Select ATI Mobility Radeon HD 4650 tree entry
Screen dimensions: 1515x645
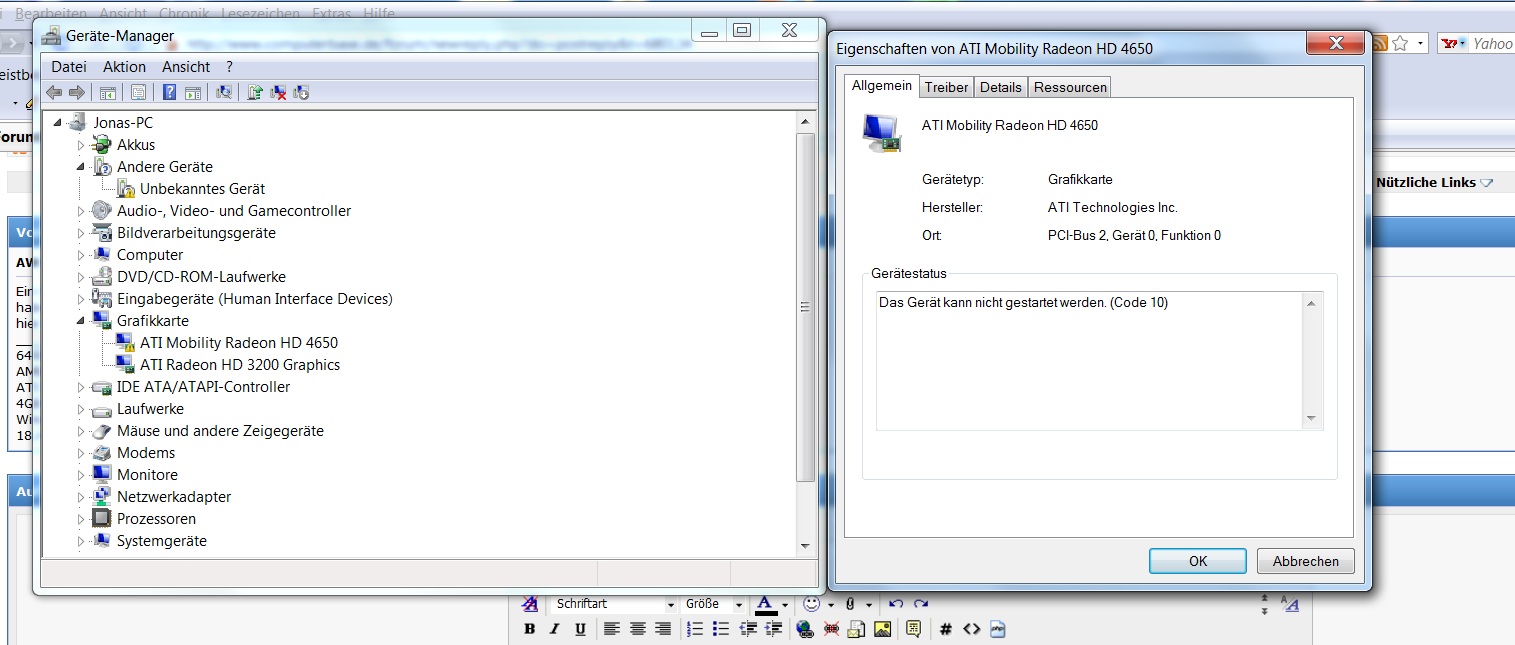click(239, 343)
